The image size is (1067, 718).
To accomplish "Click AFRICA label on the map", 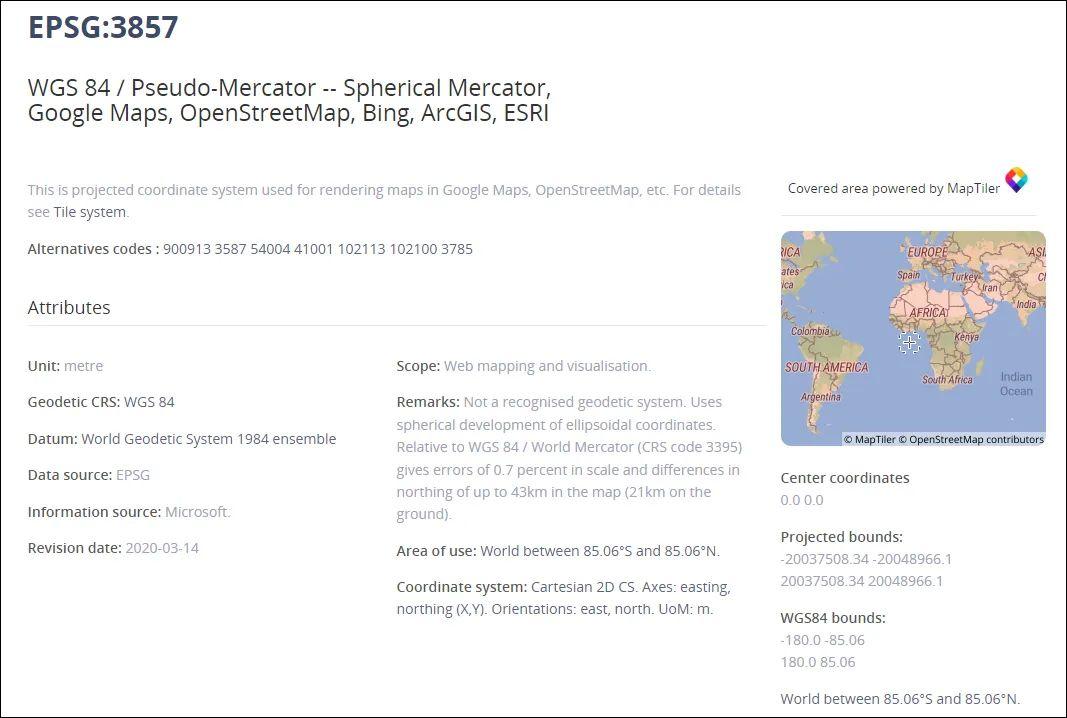I will [928, 313].
